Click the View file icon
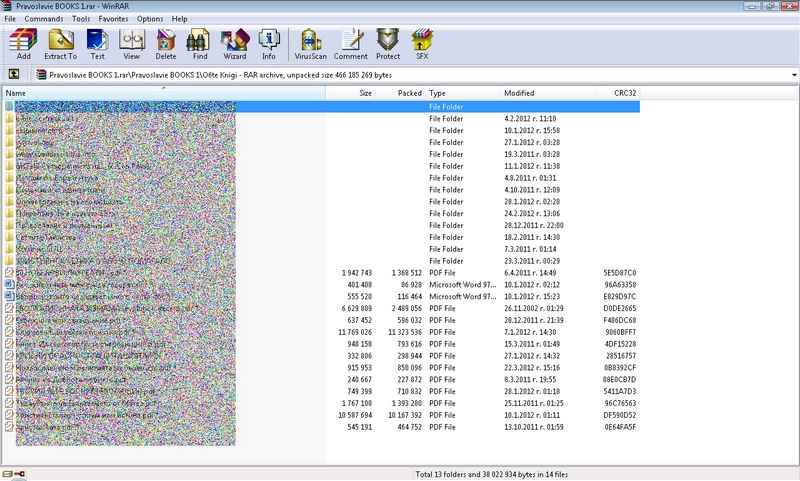This screenshot has width=800, height=481. [132, 44]
